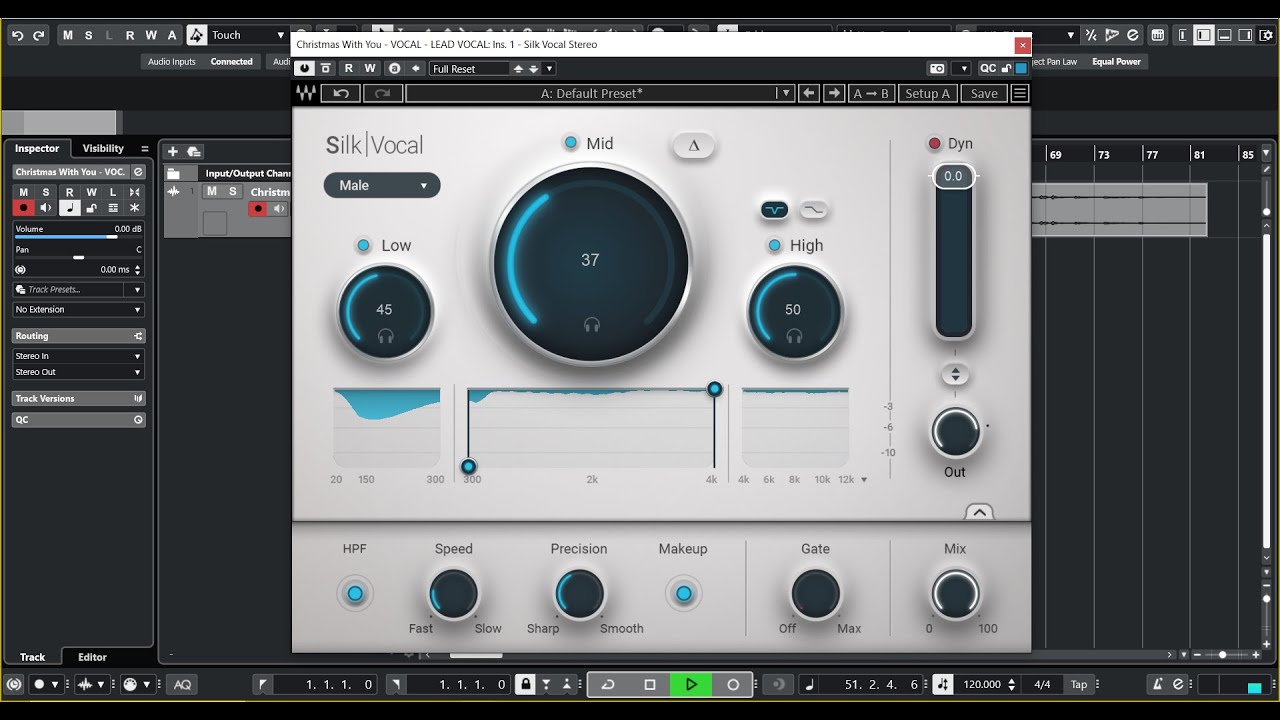
Task: Click the Waves logo icon
Action: tap(306, 93)
